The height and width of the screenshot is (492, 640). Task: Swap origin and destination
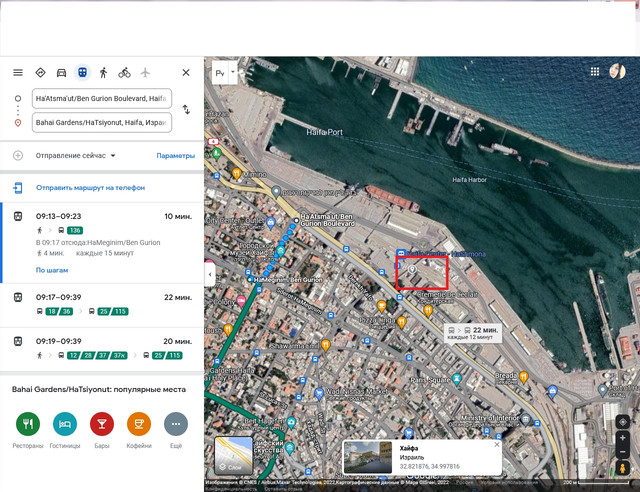click(x=186, y=109)
